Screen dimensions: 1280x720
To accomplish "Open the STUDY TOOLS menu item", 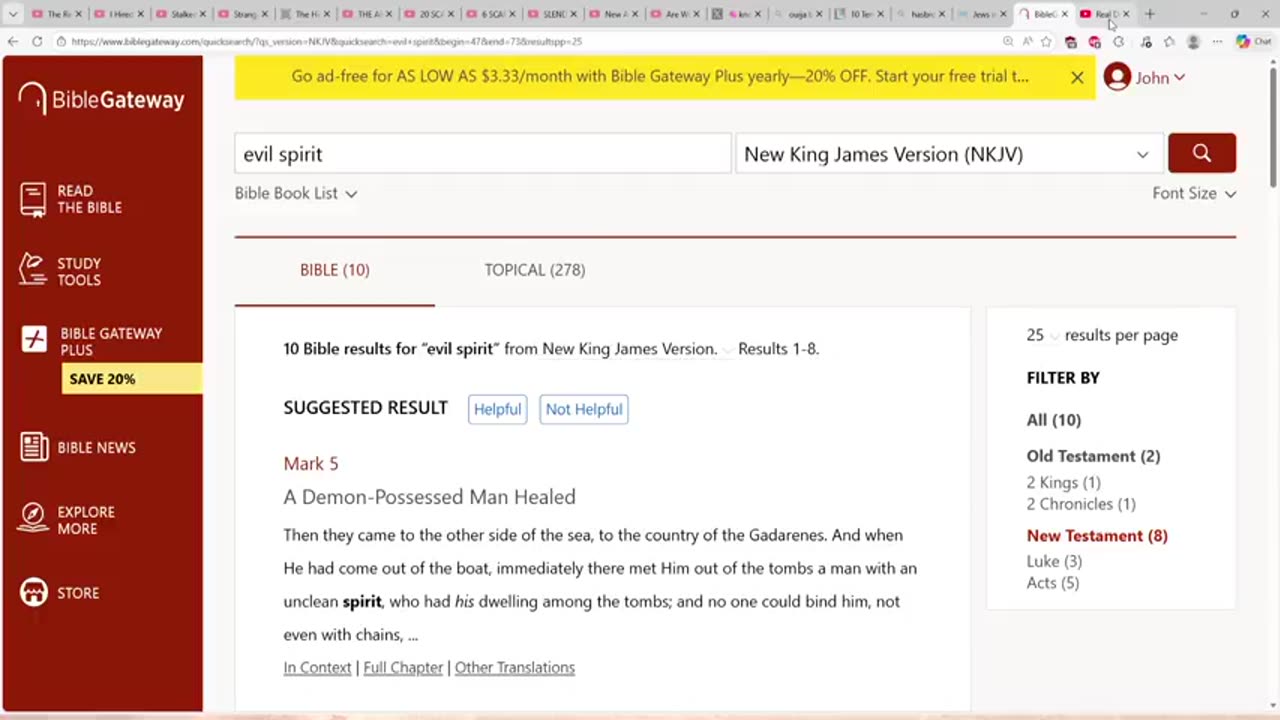I will [x=79, y=272].
